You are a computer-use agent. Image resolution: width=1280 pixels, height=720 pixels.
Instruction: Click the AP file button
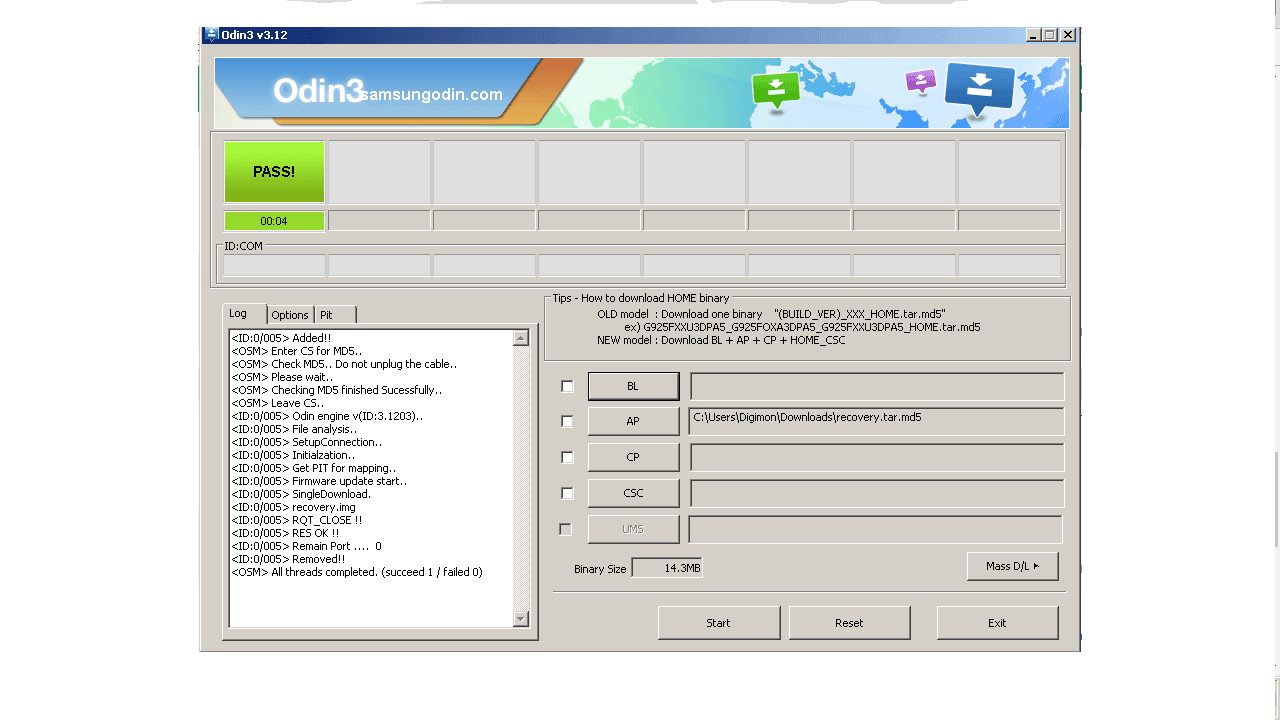[x=633, y=421]
